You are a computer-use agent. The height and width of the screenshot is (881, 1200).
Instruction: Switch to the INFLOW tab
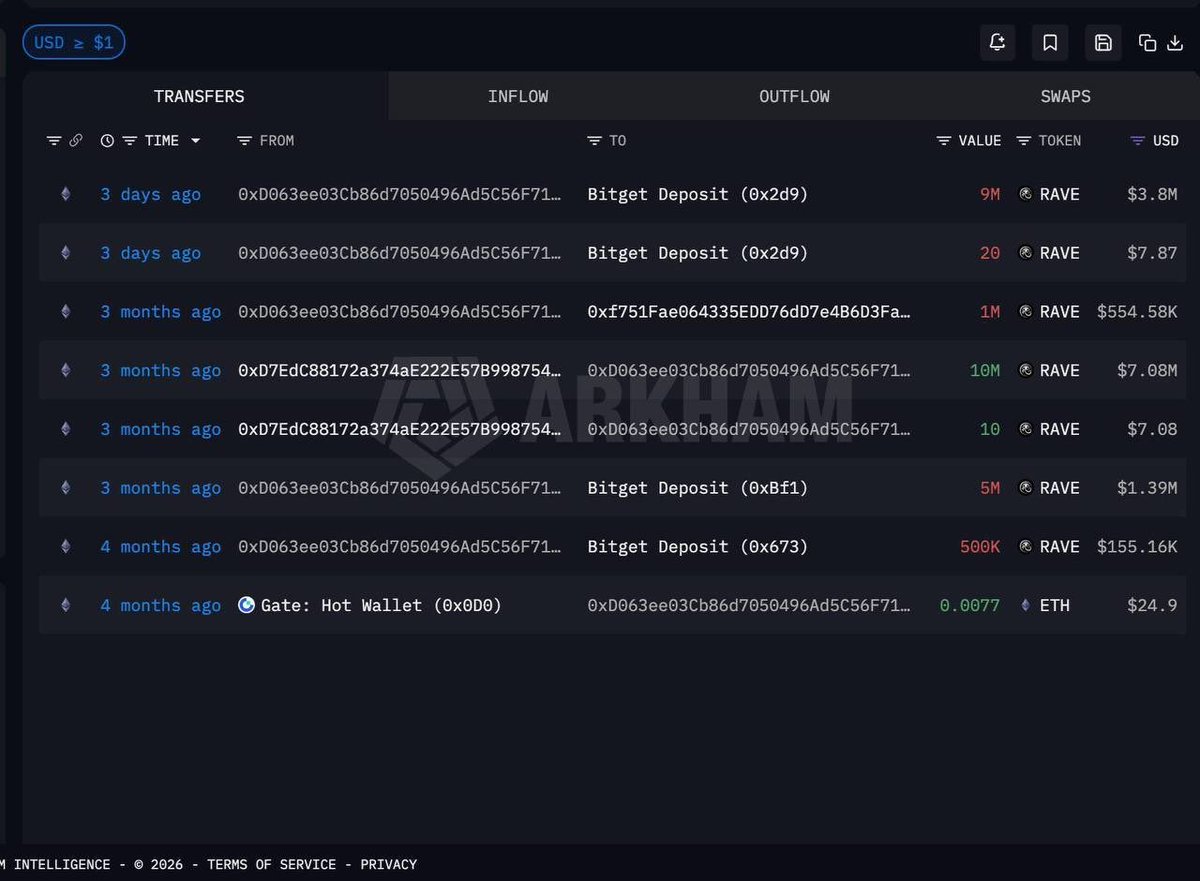(x=518, y=97)
